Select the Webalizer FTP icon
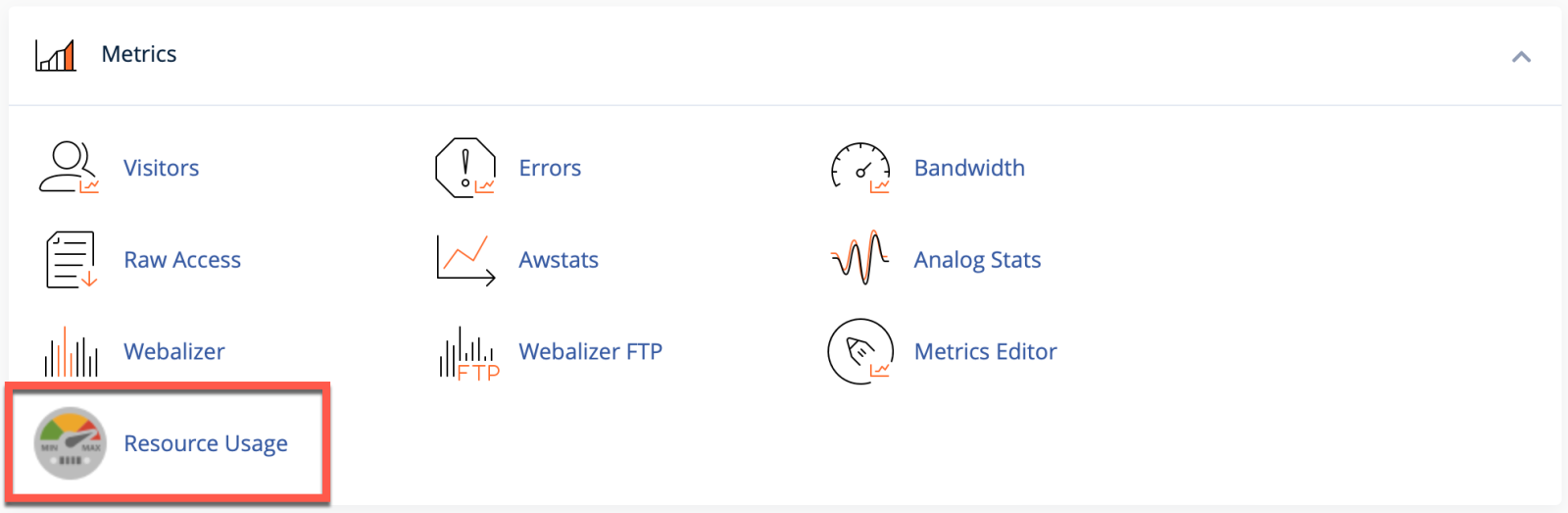The width and height of the screenshot is (1568, 513). pos(468,353)
